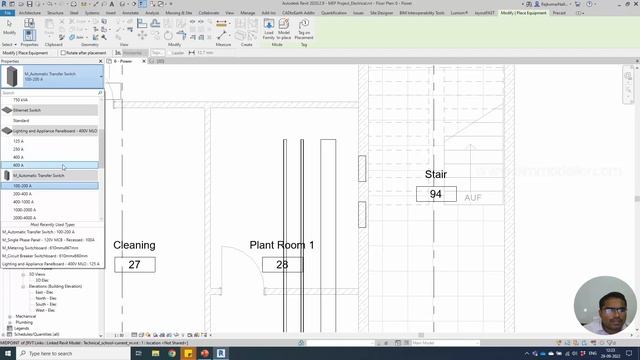Open the Manage ribbon tab
Image resolution: width=640 pixels, height=360 pixels.
247,13
